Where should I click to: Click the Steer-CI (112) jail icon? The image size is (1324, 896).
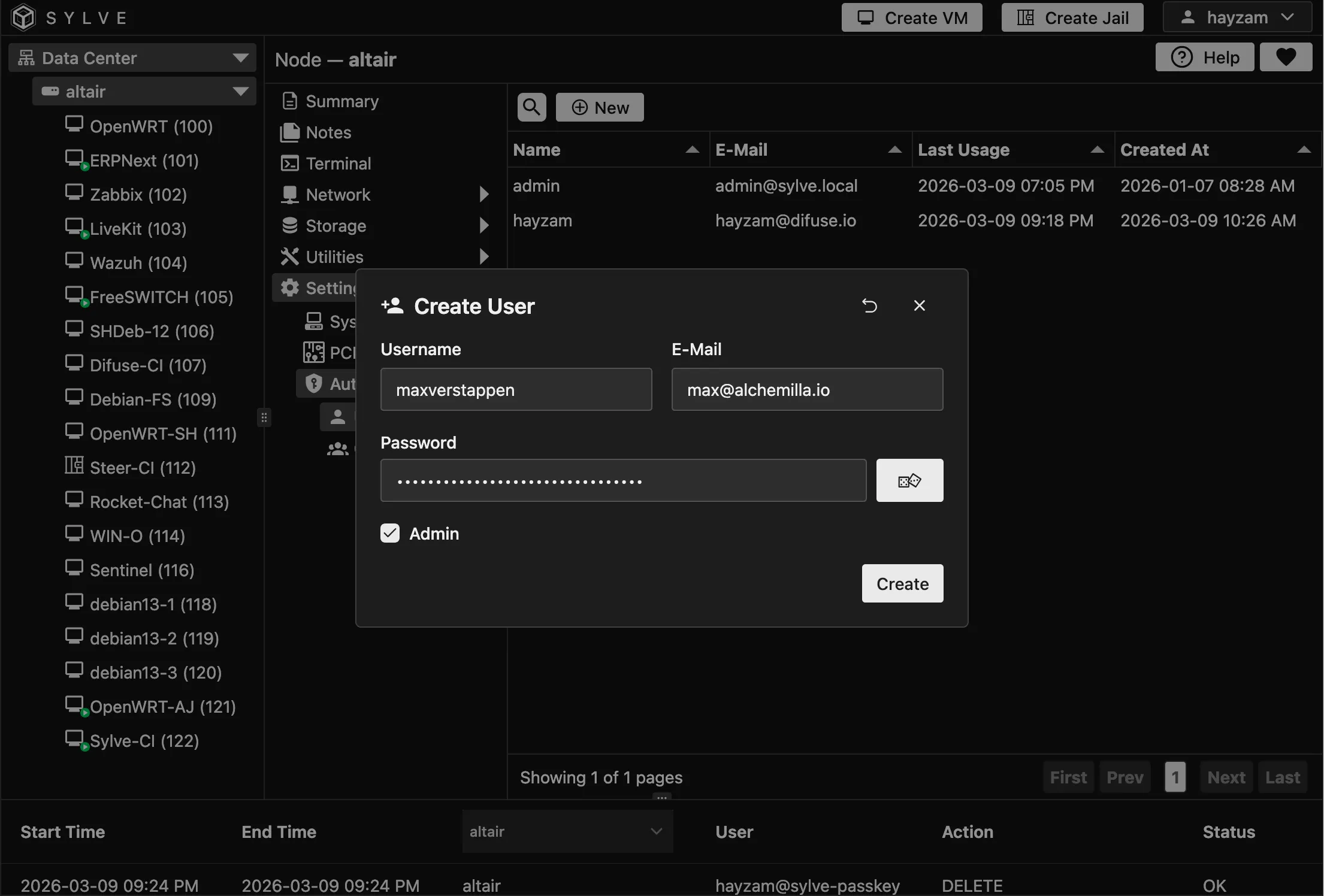(x=74, y=465)
